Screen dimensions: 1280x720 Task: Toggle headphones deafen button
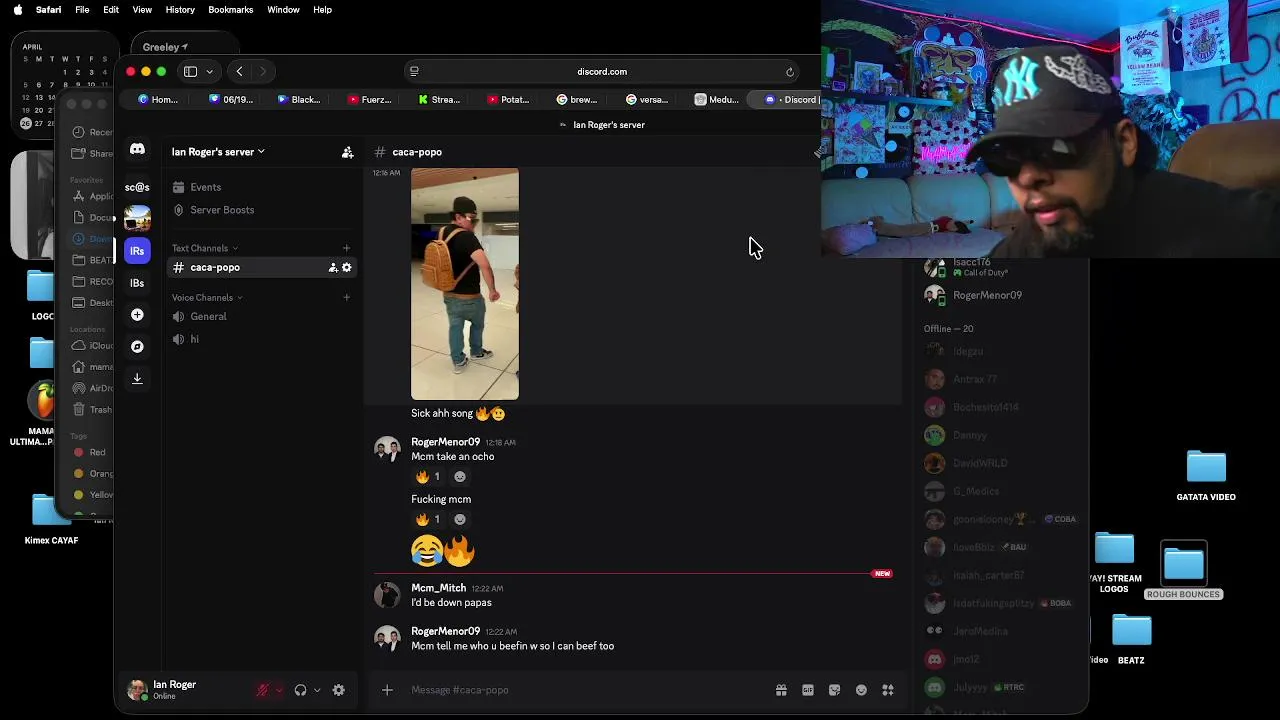tap(300, 690)
